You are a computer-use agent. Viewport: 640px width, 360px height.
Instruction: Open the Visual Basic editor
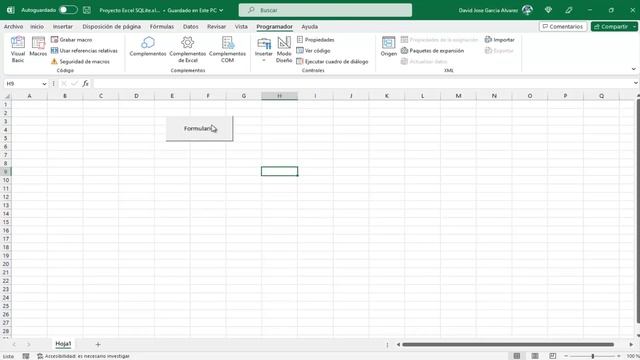point(18,49)
